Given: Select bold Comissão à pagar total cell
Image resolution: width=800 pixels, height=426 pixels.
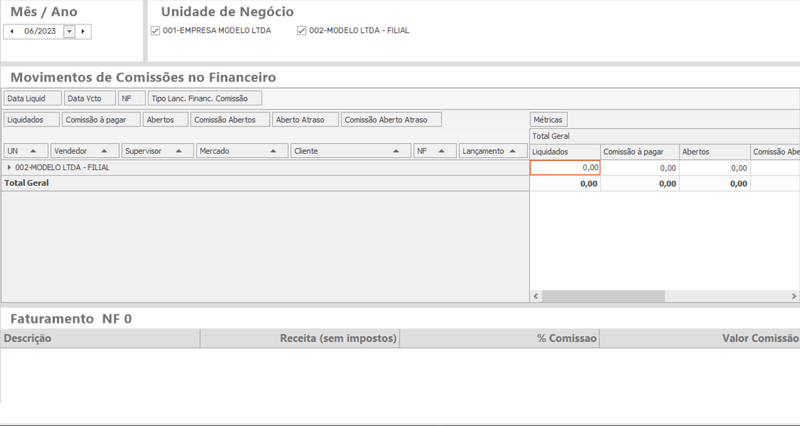Looking at the screenshot, I should pyautogui.click(x=640, y=184).
